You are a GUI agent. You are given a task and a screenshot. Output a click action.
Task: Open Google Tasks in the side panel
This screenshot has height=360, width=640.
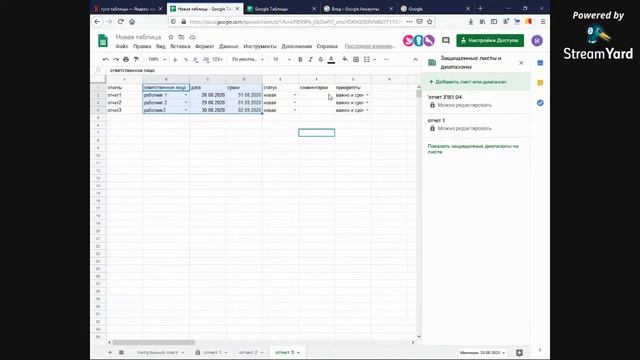point(540,103)
